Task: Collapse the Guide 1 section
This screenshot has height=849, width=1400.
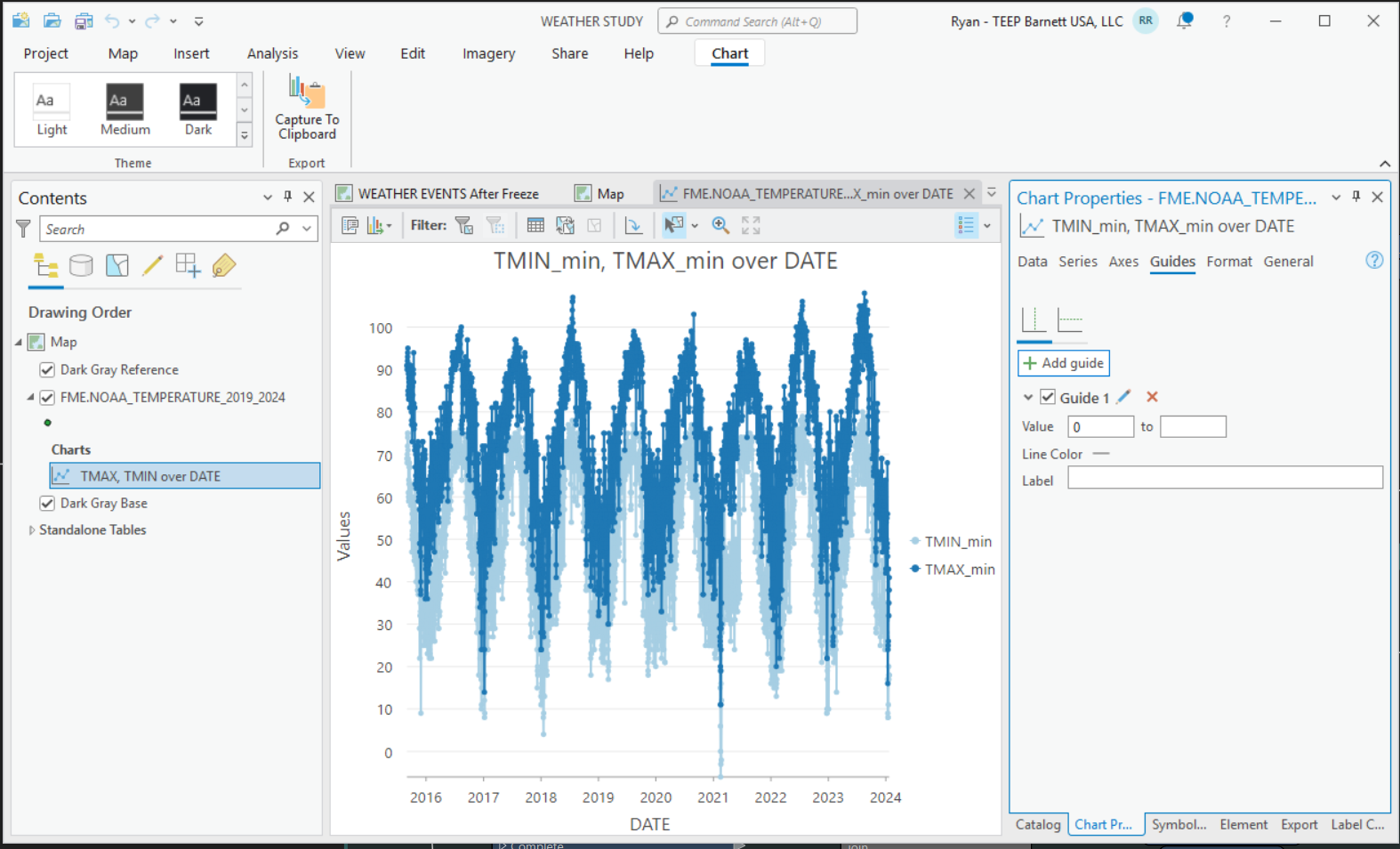Action: (x=1028, y=398)
